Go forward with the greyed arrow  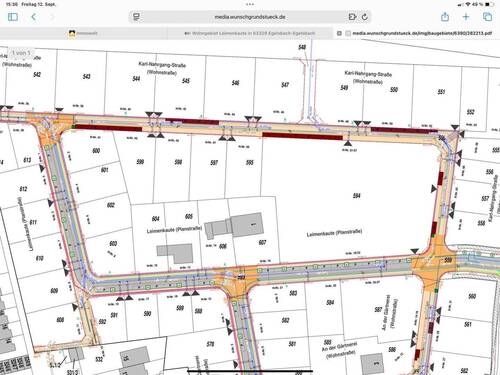(52, 17)
